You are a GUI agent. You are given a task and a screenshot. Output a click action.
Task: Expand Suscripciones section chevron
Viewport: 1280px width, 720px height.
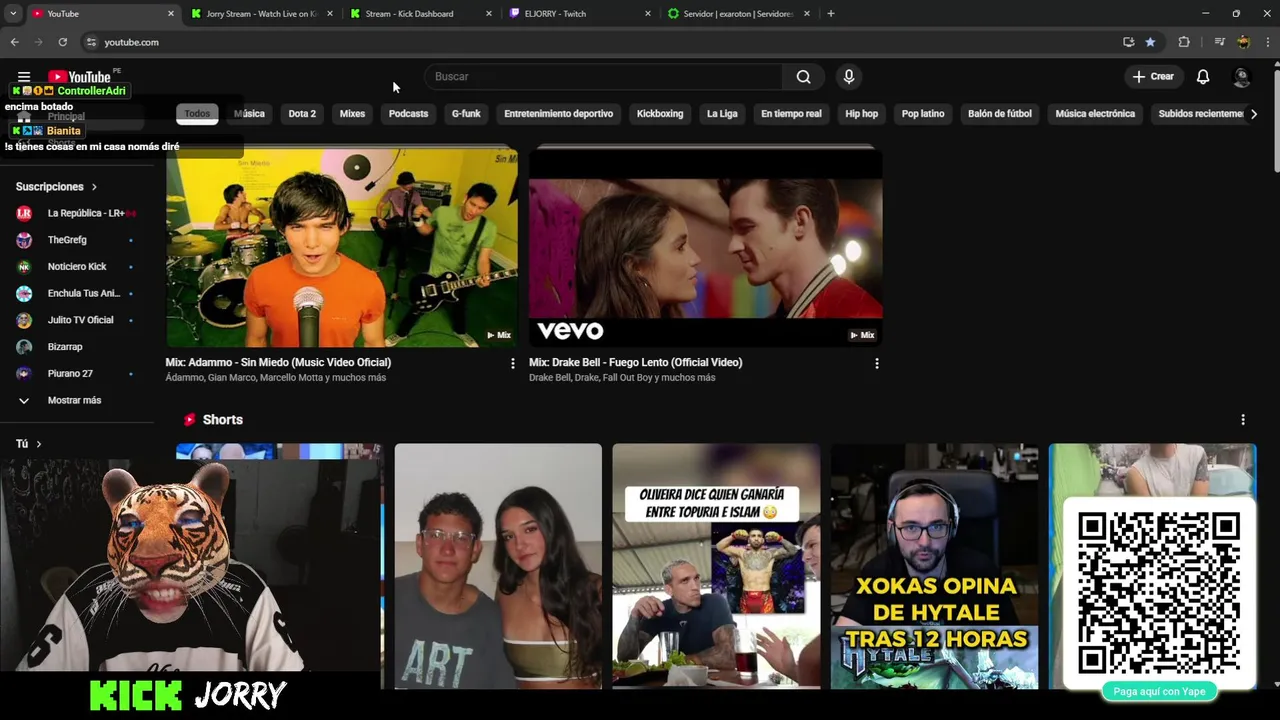pyautogui.click(x=95, y=187)
